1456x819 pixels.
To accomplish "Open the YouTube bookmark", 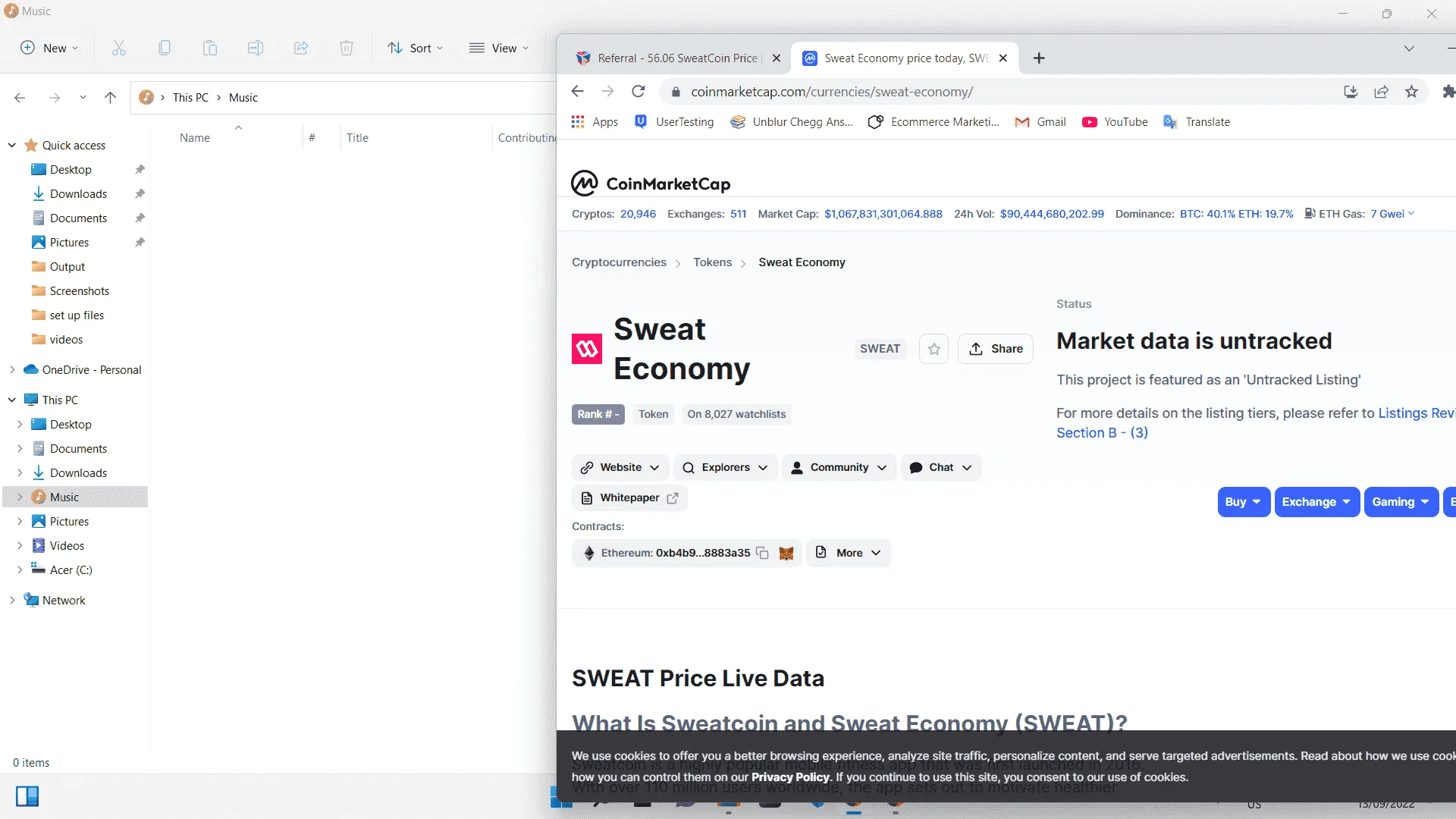I will coord(1115,122).
